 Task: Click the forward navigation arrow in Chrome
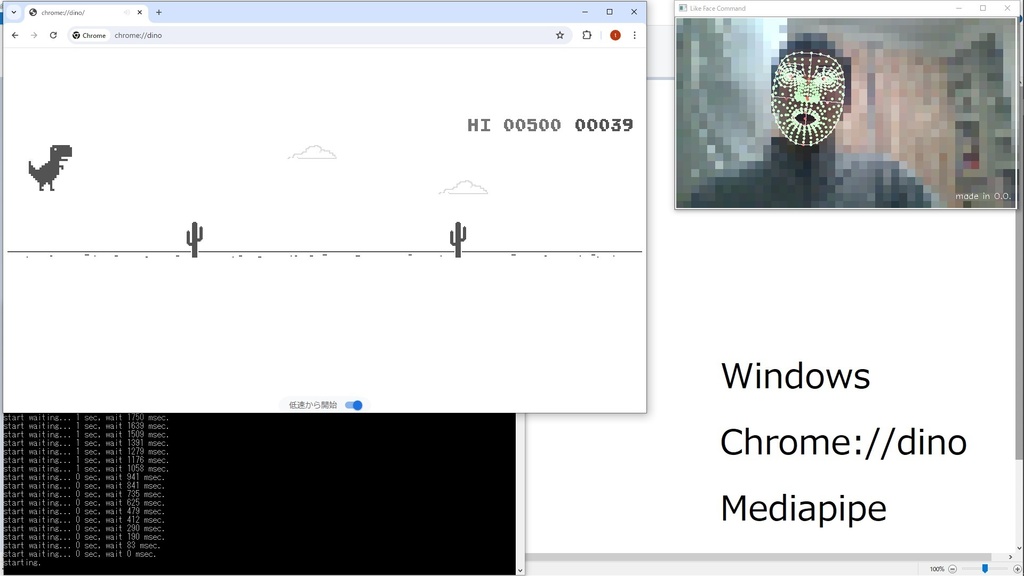[x=33, y=34]
